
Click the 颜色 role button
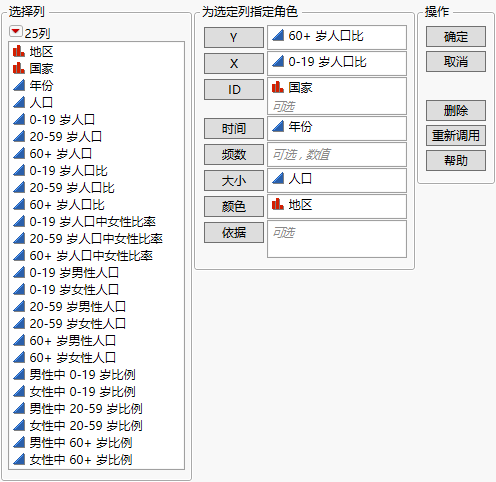234,206
